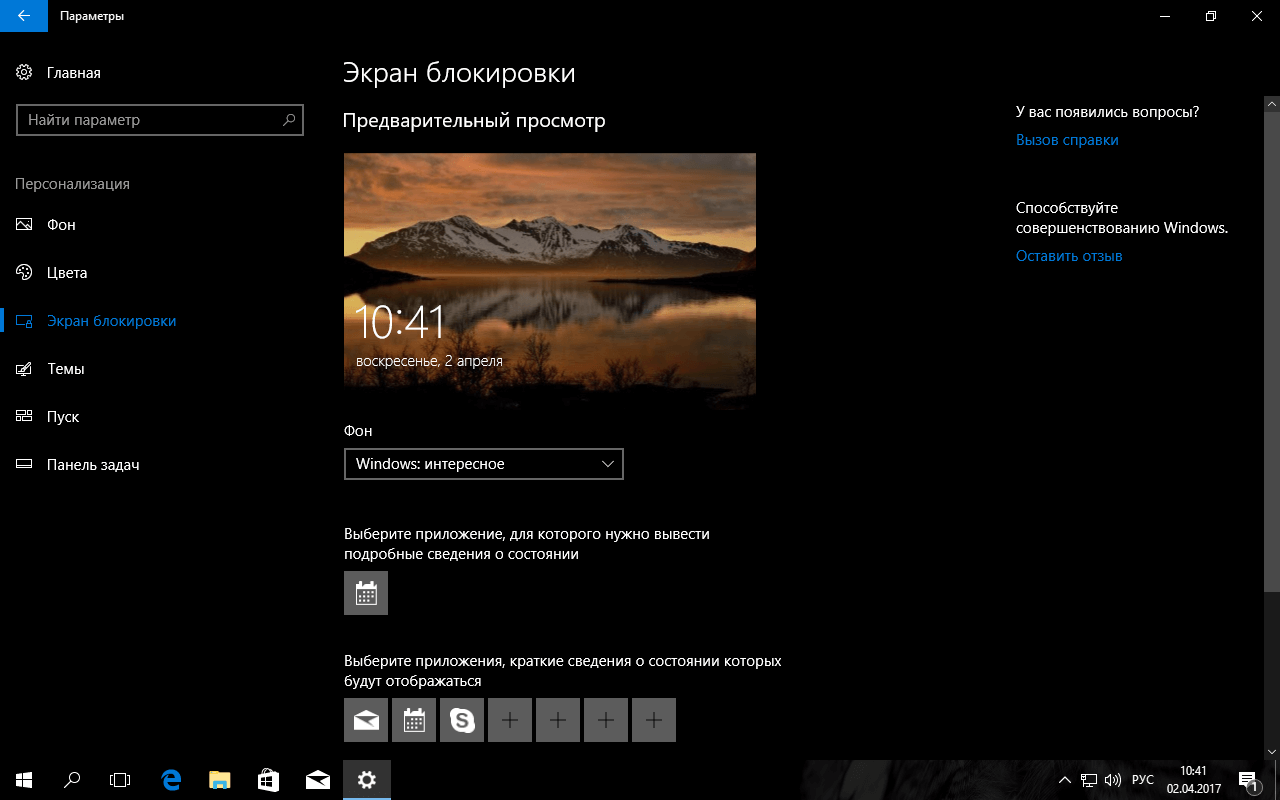Open the taskbar clock and calendar

[x=1194, y=780]
